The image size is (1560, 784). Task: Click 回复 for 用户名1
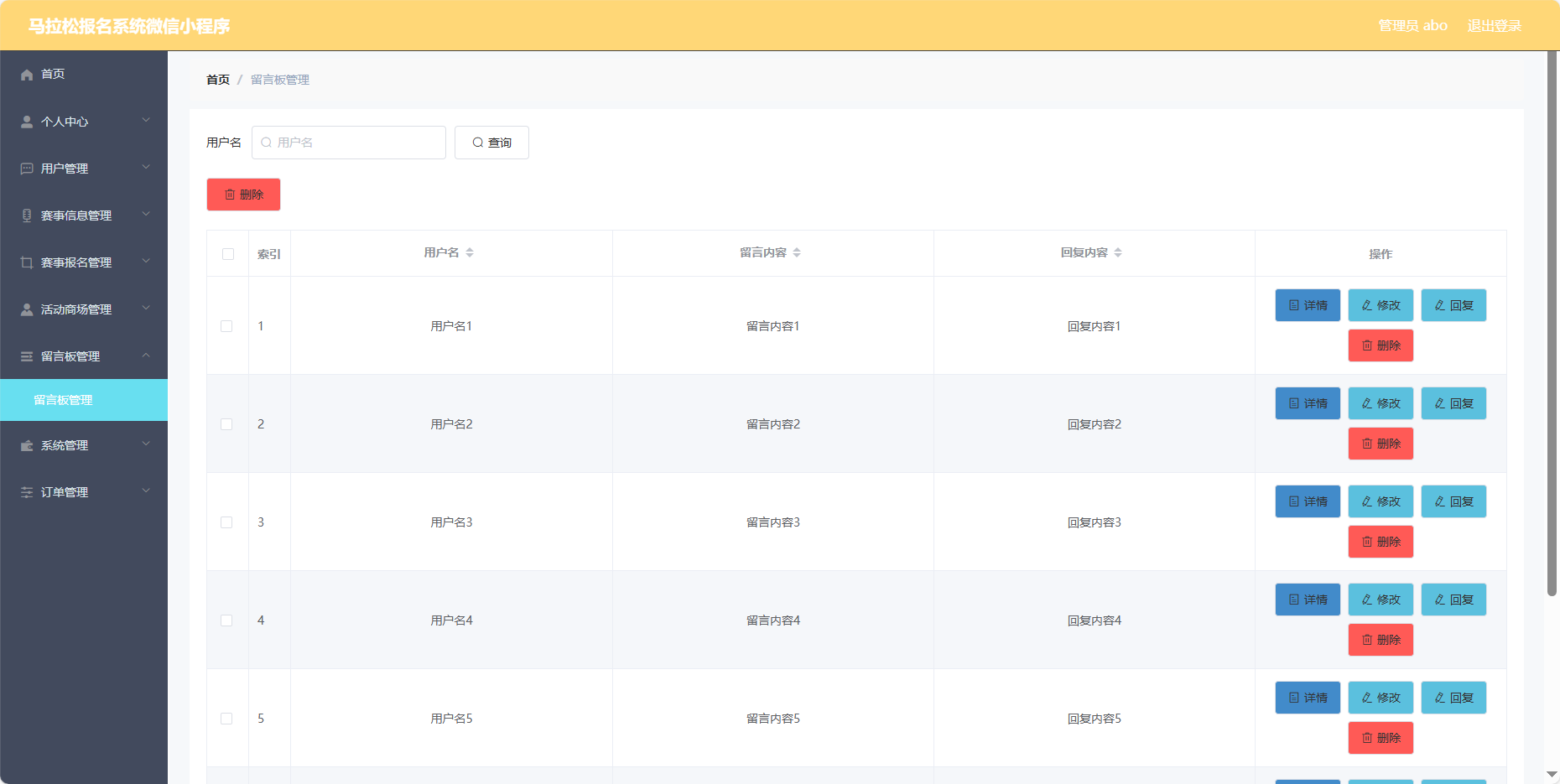point(1453,305)
